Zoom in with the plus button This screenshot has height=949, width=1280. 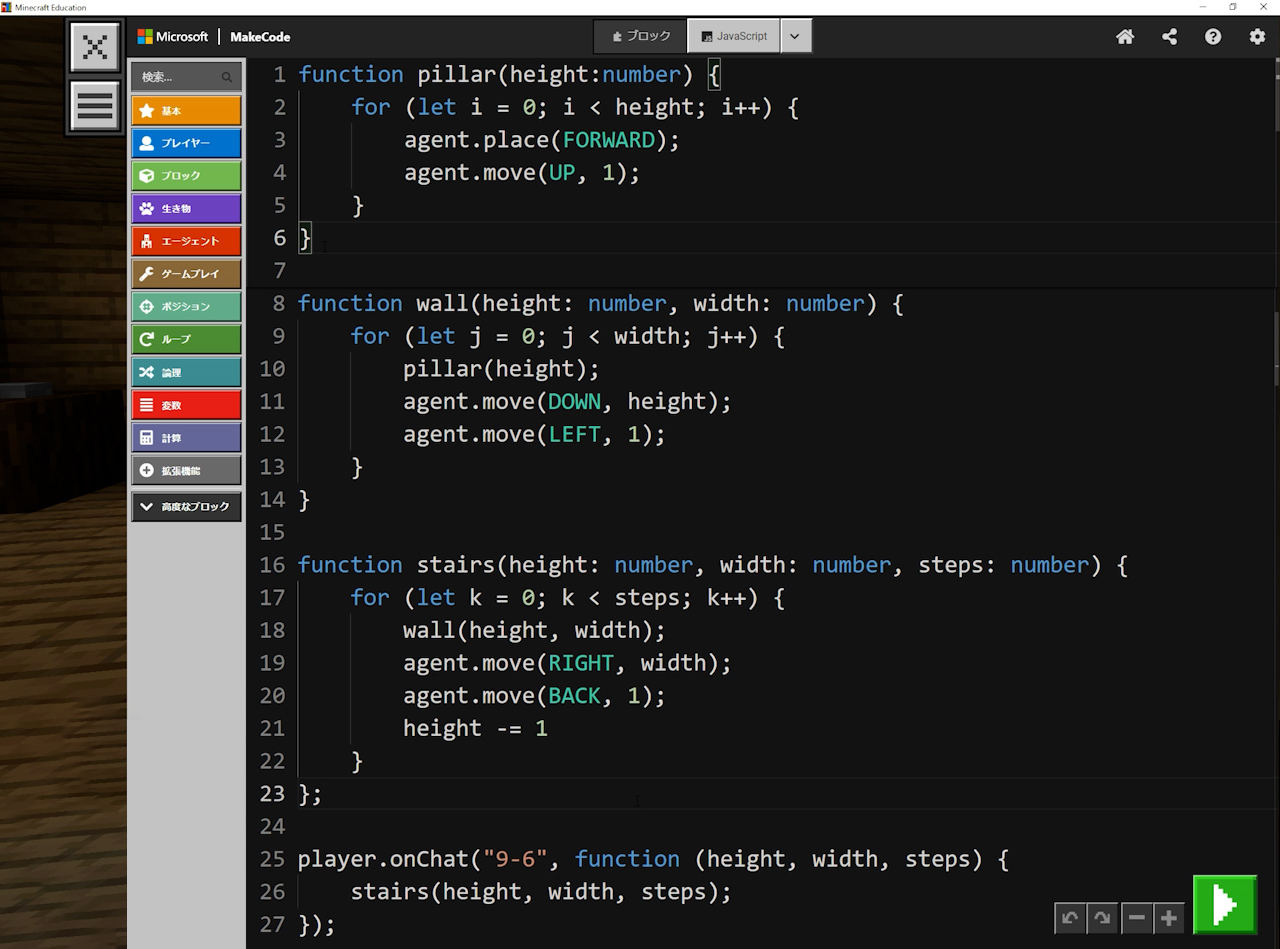[x=1168, y=918]
